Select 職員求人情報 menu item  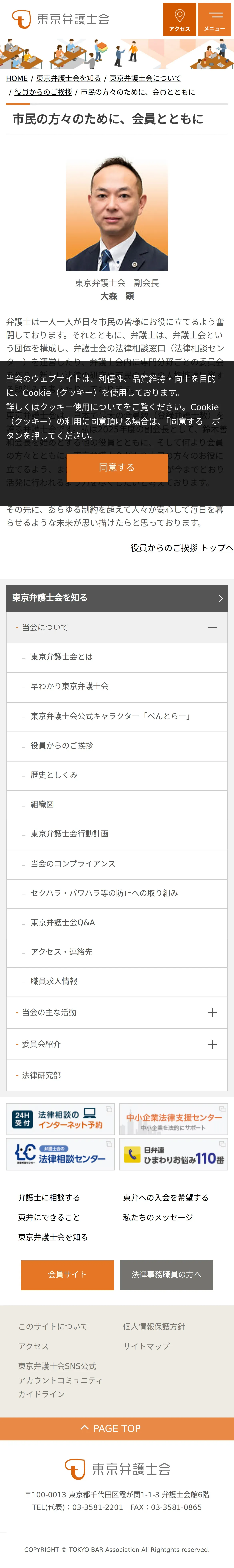[117, 981]
